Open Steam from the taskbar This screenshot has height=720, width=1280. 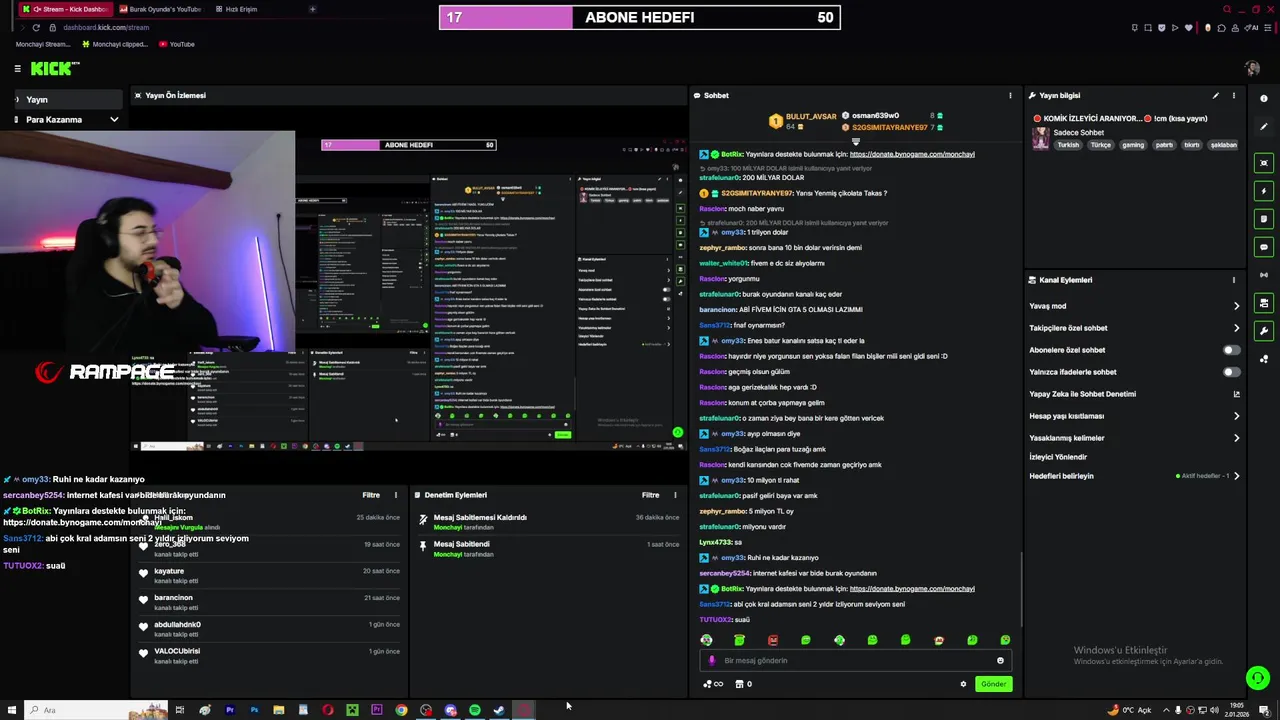click(499, 710)
